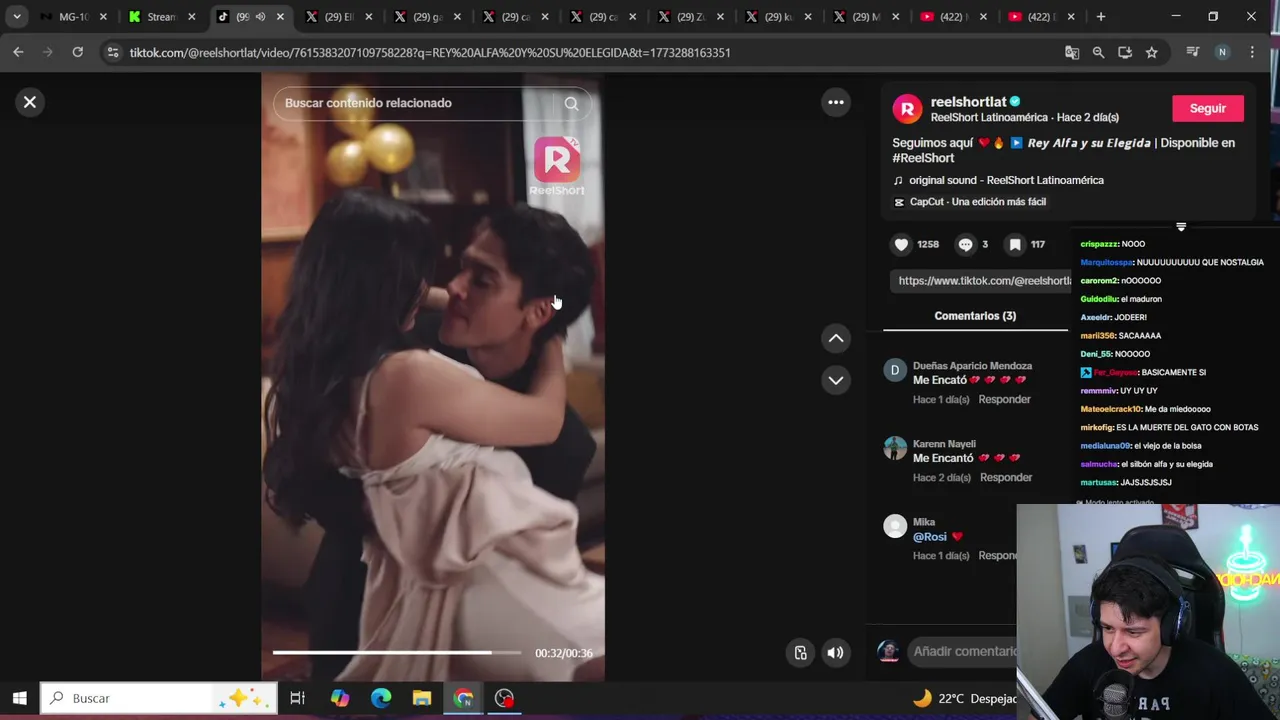The image size is (1280, 720).
Task: Reload the page in Chrome
Action: click(77, 52)
